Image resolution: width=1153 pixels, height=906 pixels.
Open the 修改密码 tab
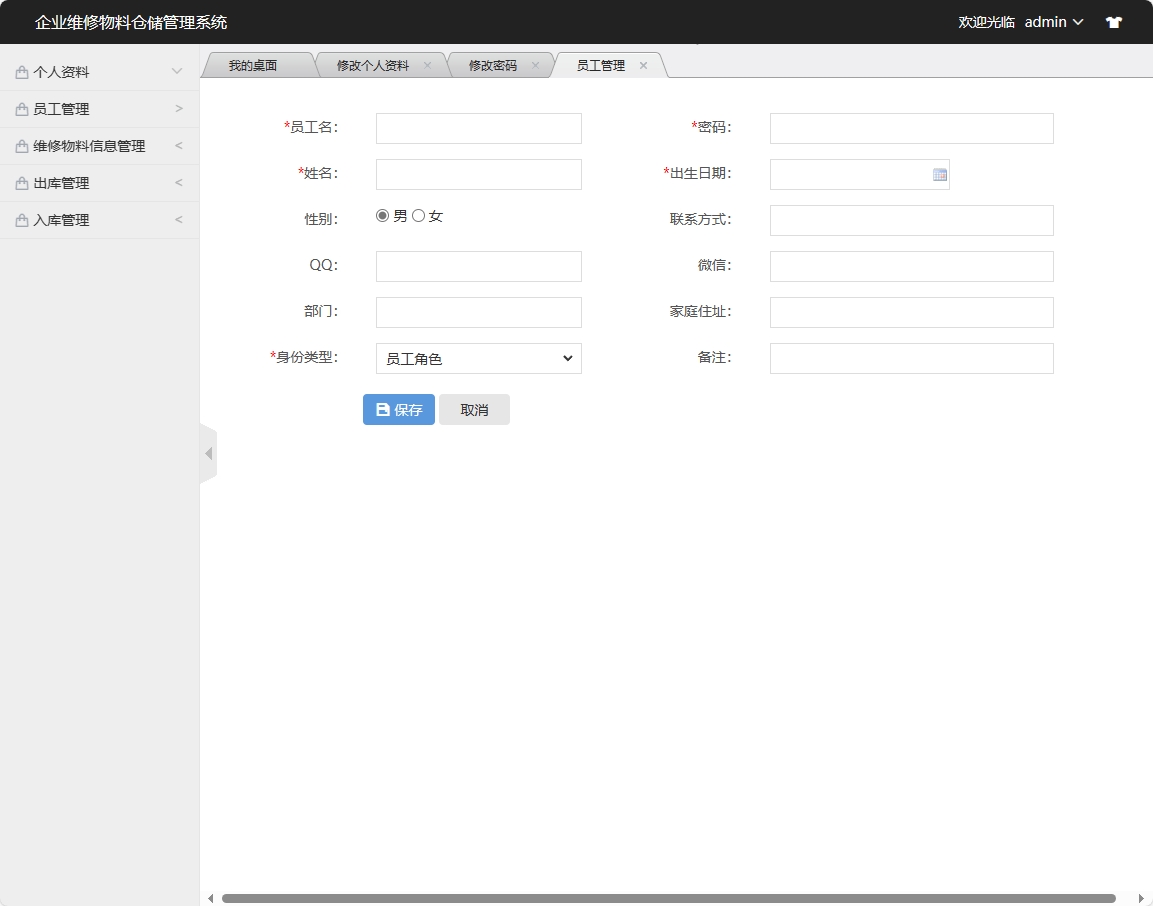(495, 64)
